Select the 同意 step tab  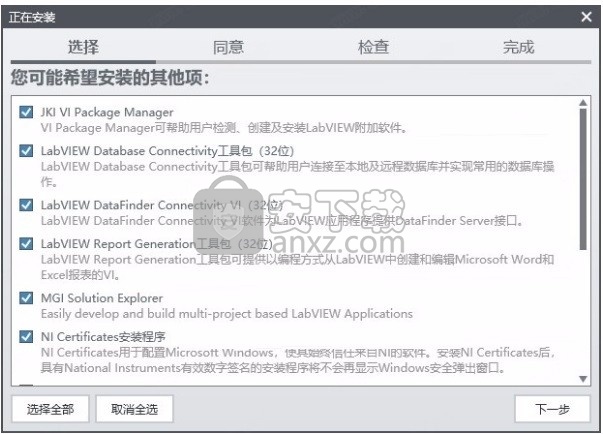pos(228,47)
